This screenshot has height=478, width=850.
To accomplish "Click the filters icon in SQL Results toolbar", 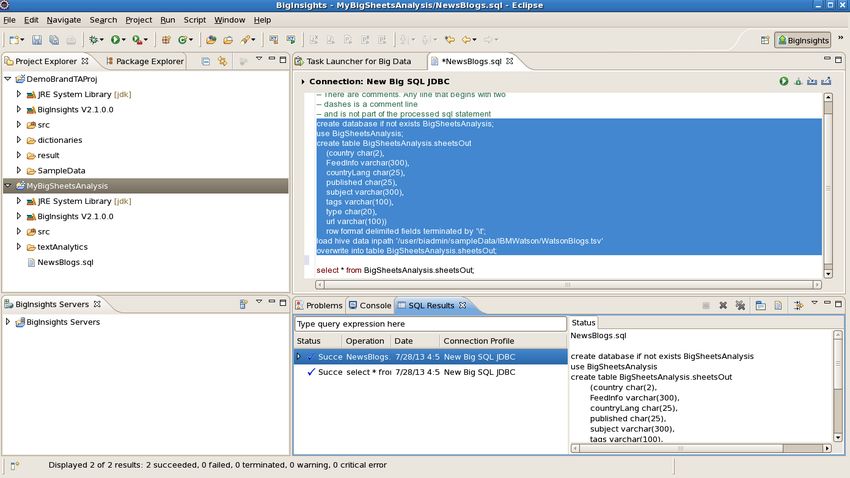I will point(798,306).
